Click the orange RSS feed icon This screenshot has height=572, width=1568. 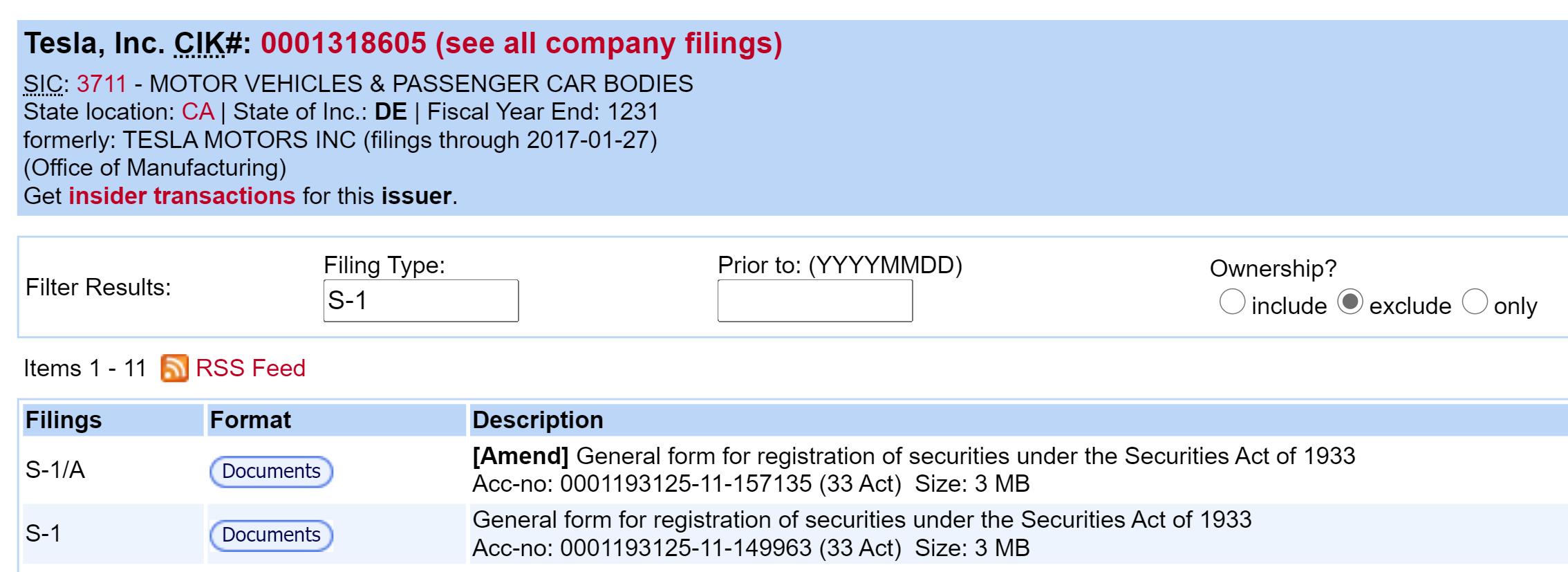[x=174, y=368]
